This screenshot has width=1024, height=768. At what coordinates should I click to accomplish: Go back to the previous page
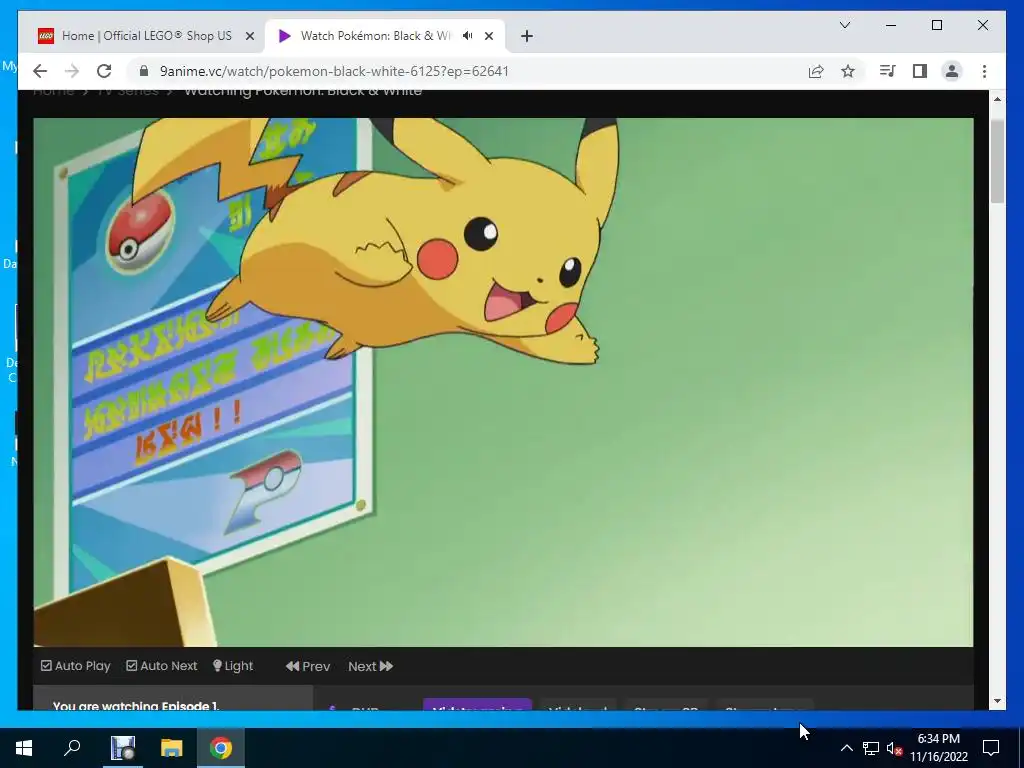pyautogui.click(x=40, y=71)
